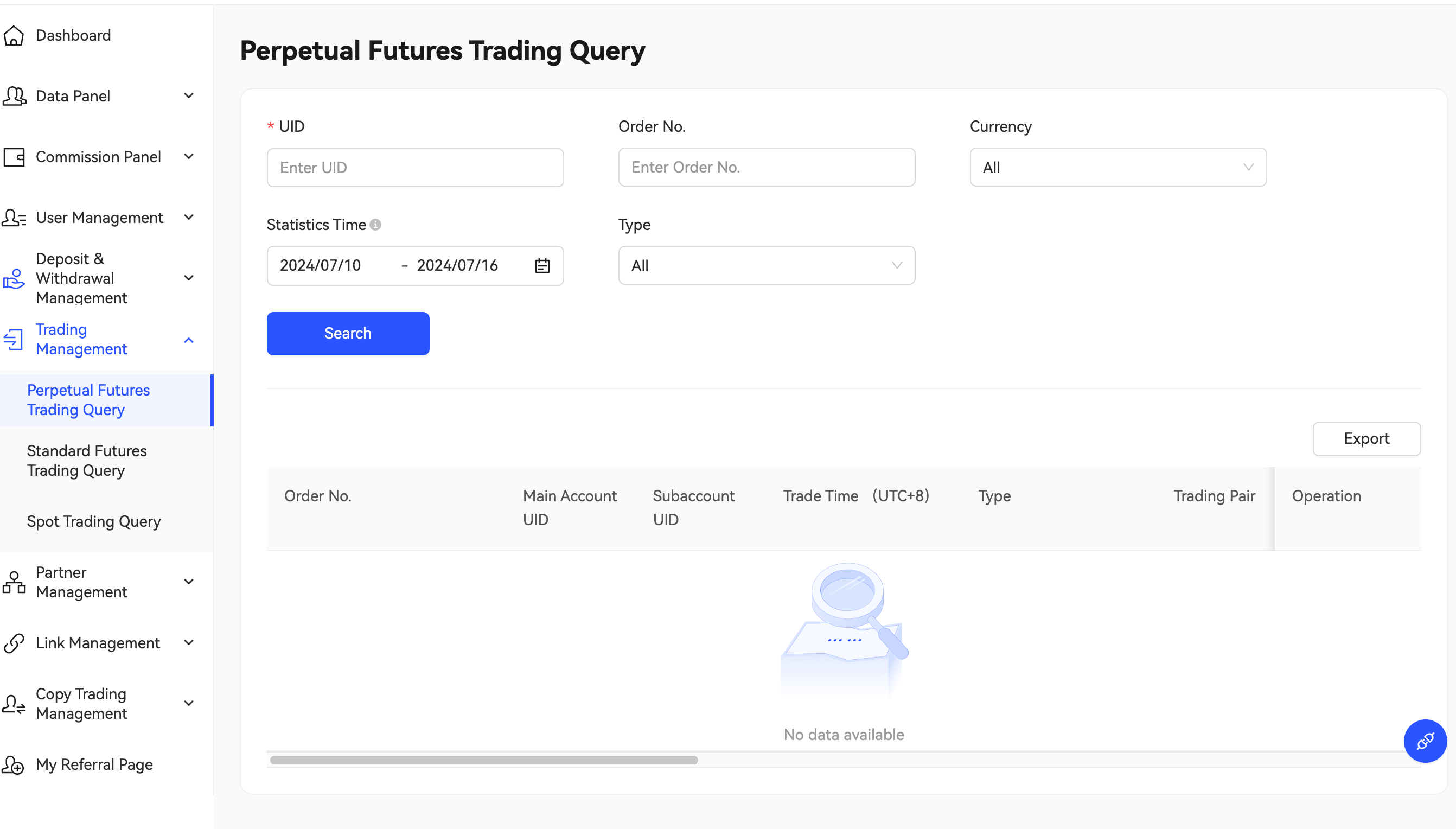This screenshot has height=829, width=1456.
Task: Click the Statistics Time info icon
Action: [x=376, y=225]
